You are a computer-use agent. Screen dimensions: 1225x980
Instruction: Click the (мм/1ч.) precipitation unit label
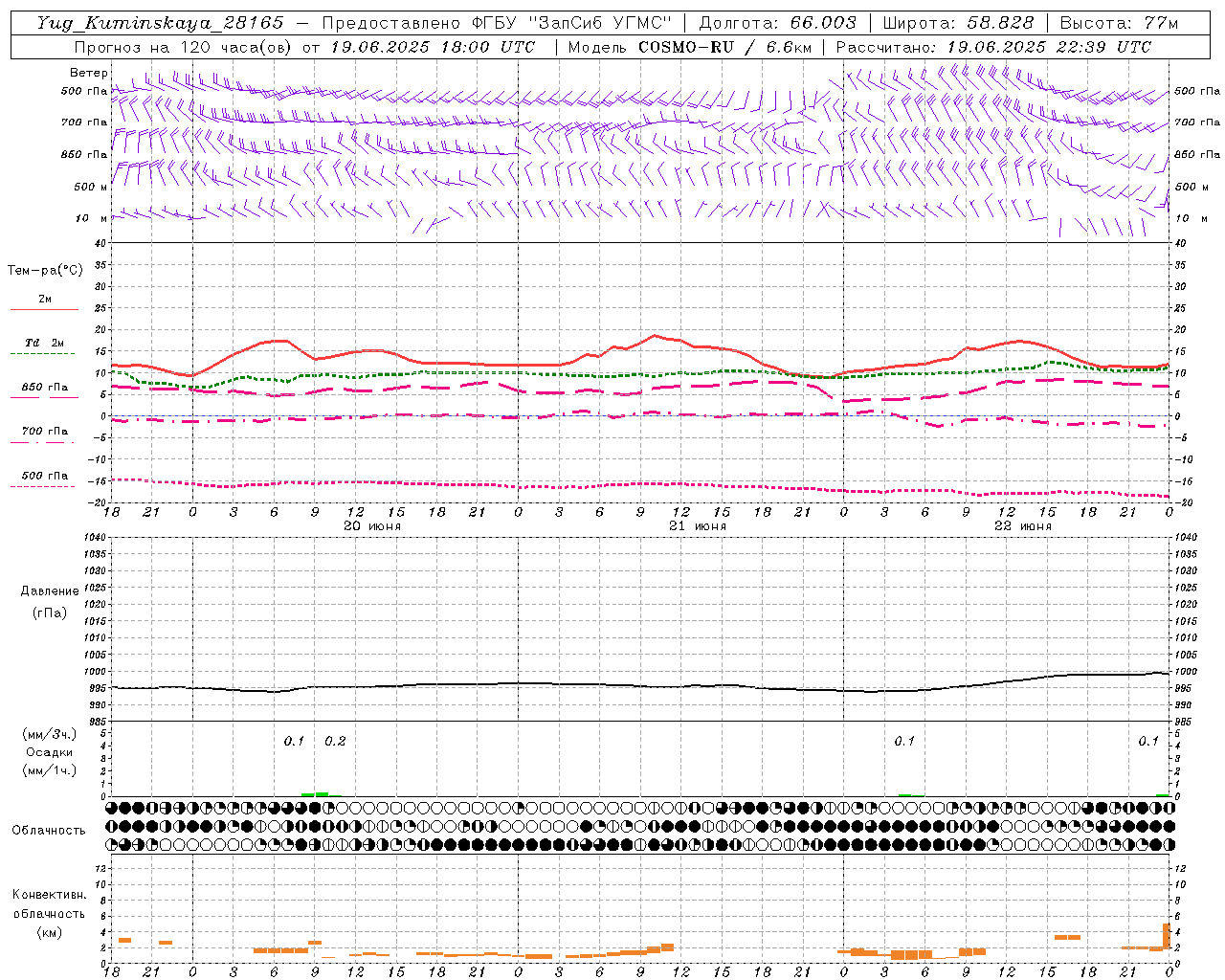point(50,770)
